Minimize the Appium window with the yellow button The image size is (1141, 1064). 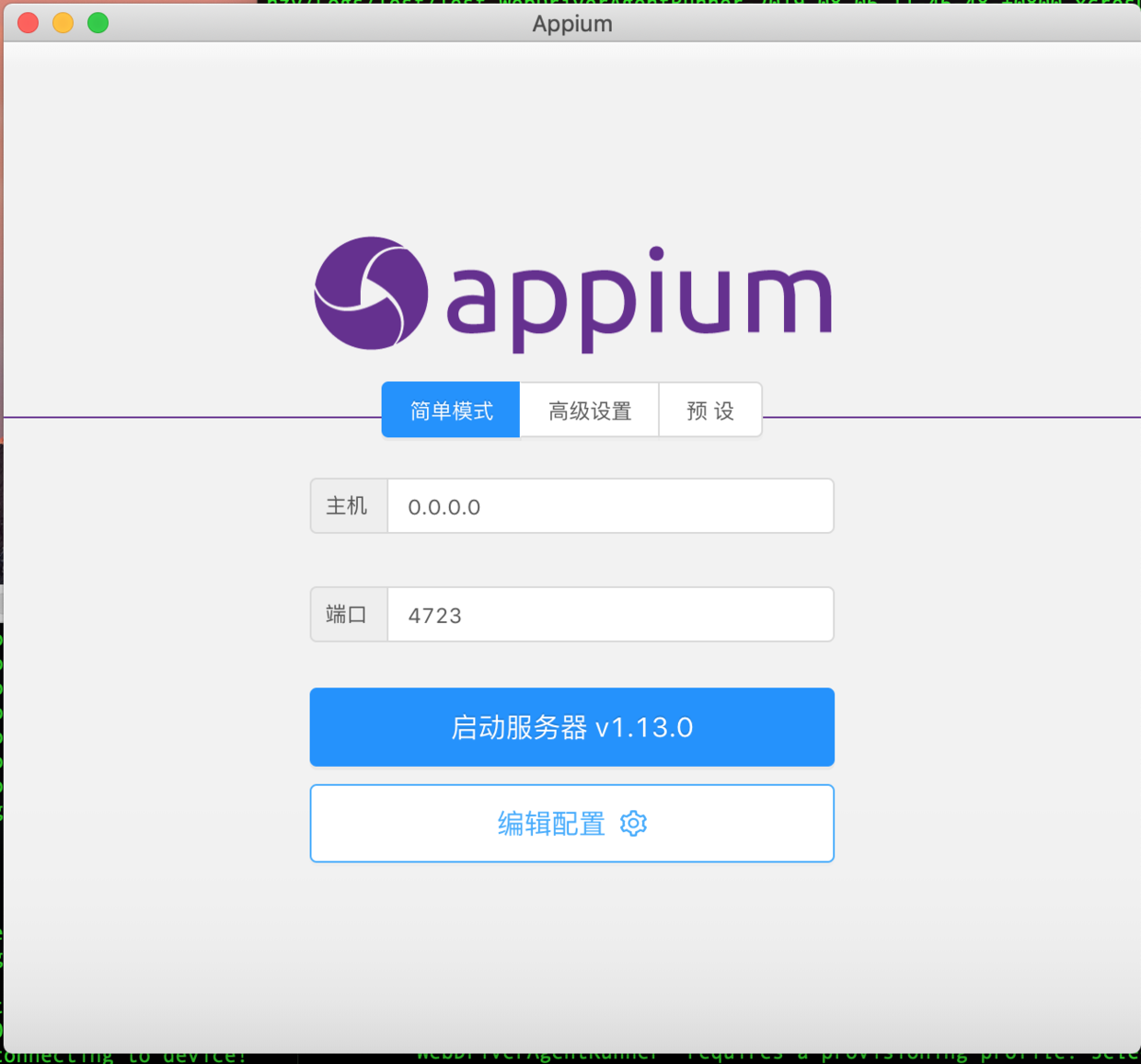[x=63, y=23]
